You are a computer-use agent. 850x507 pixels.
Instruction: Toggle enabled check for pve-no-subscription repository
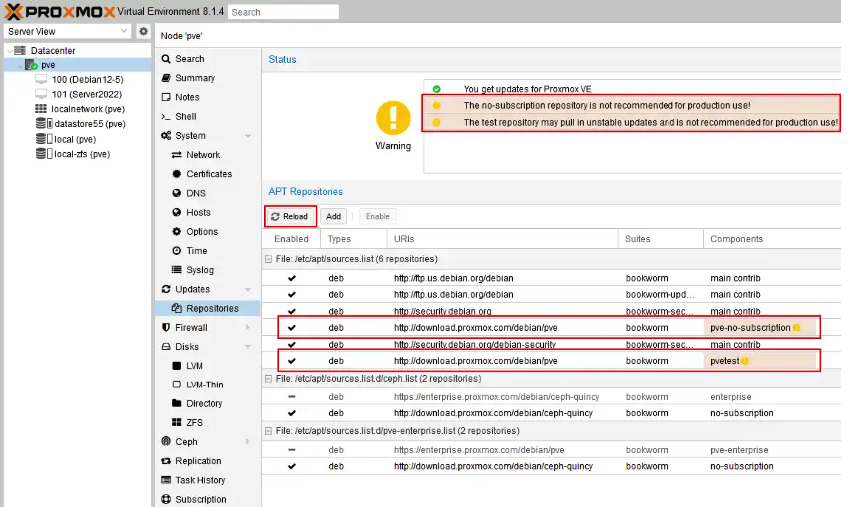[292, 328]
